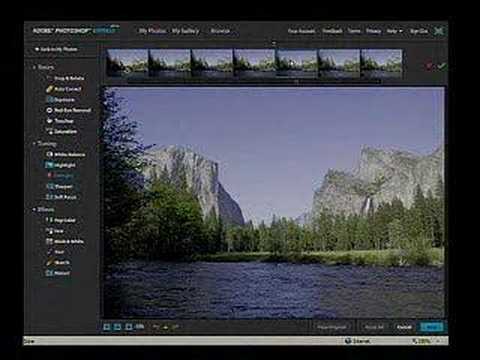Open the My Gallery tab
Image resolution: width=480 pixels, height=360 pixels.
186,31
